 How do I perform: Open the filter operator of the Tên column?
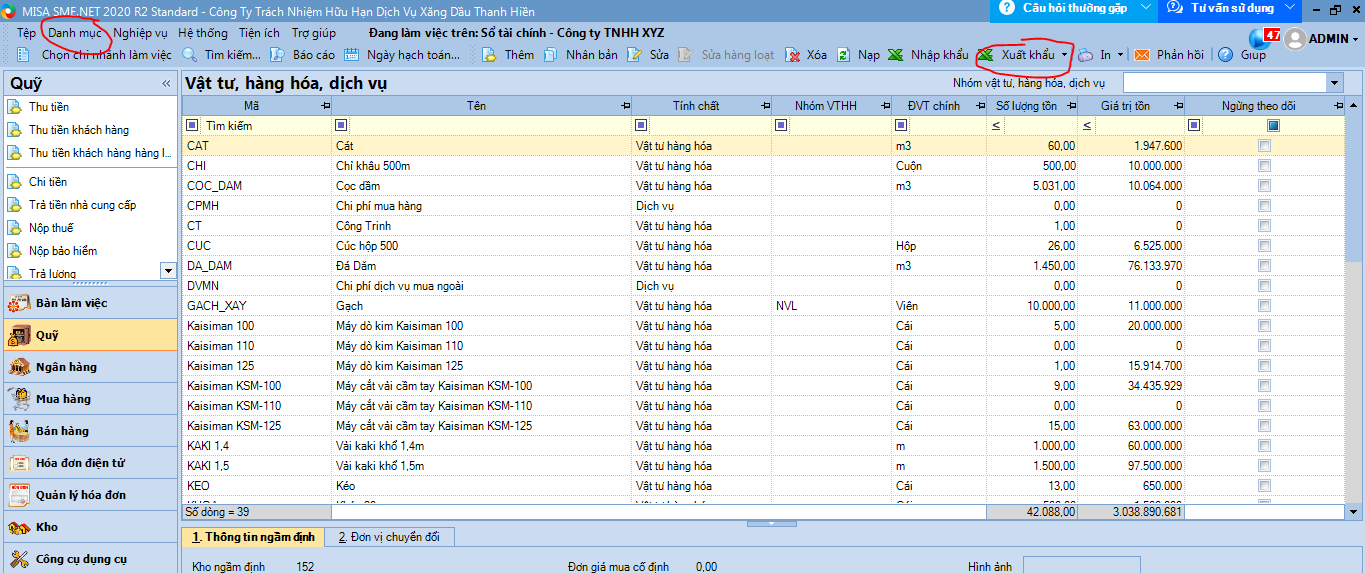[341, 126]
